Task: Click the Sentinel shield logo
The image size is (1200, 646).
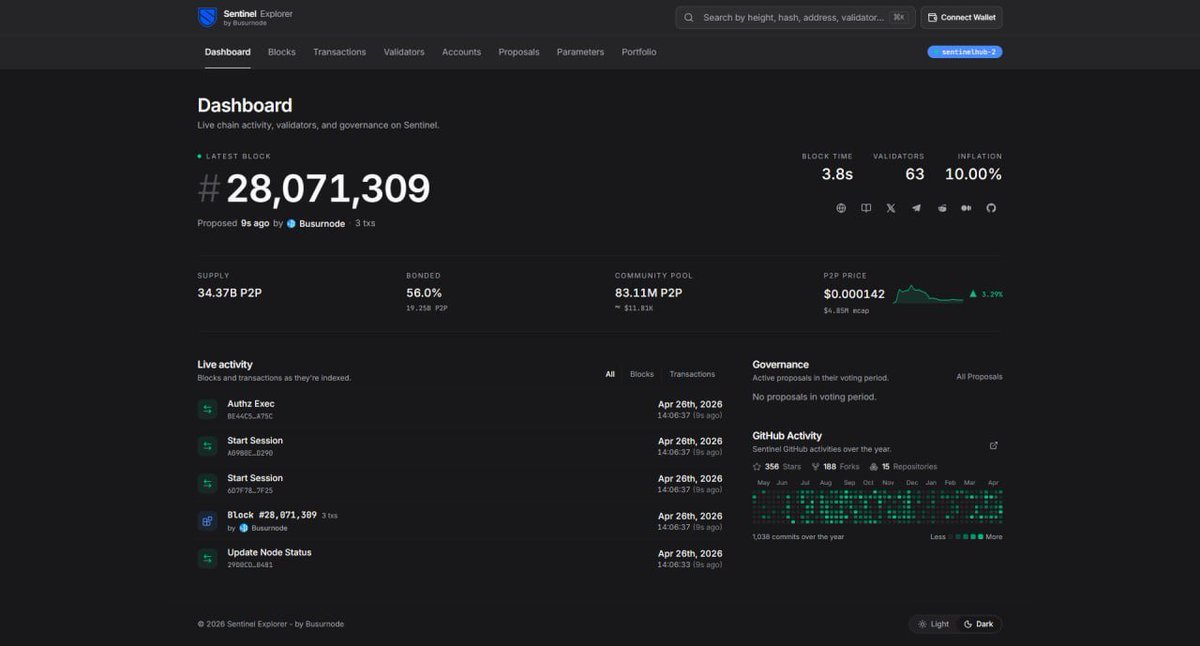Action: click(207, 17)
